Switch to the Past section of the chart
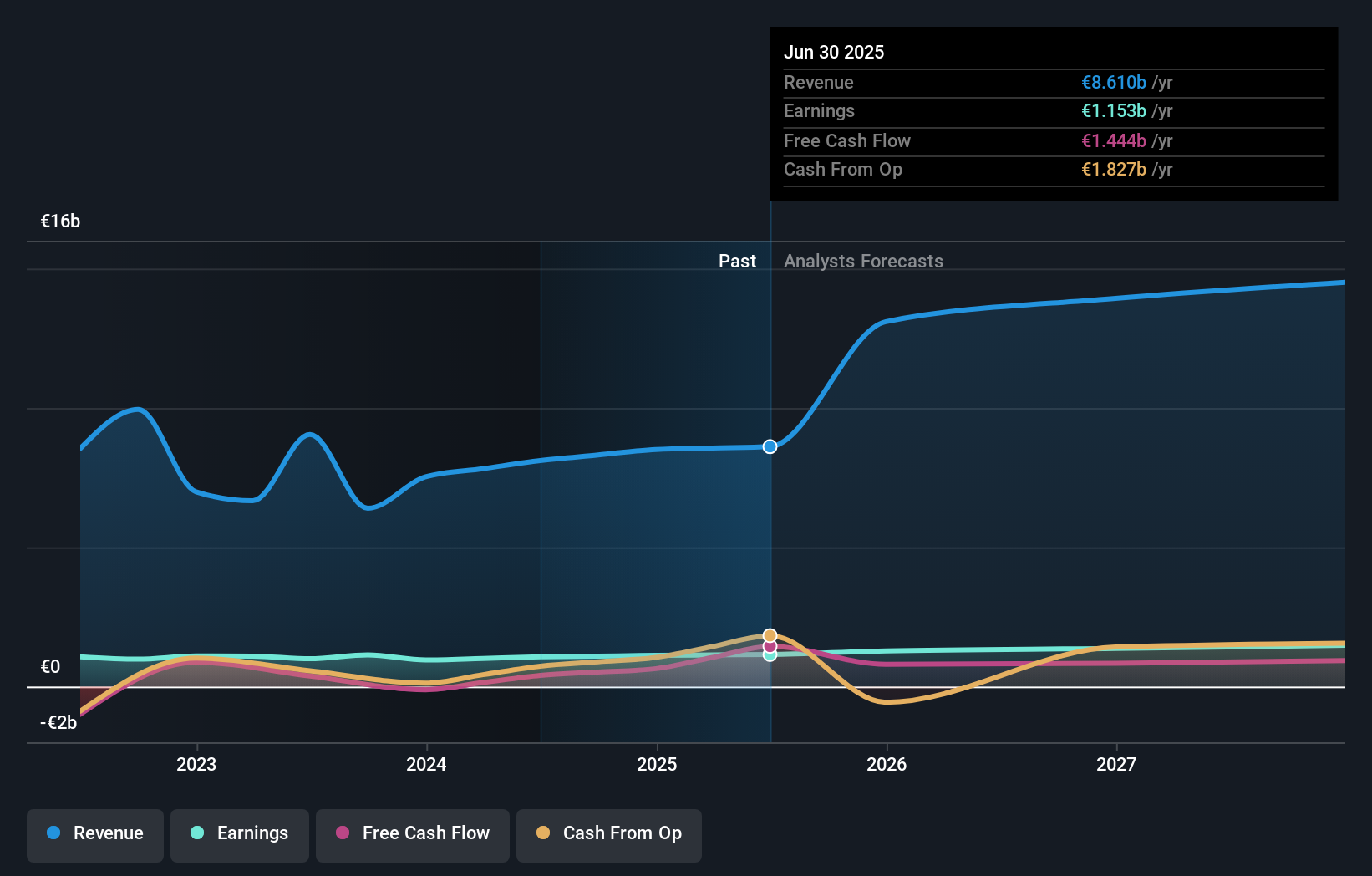This screenshot has height=876, width=1372. [x=737, y=261]
